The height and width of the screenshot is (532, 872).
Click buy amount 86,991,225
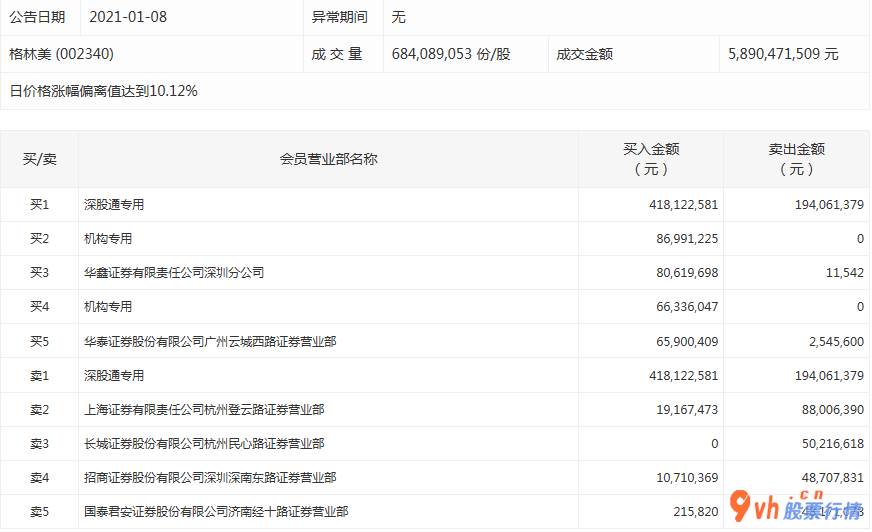pos(687,238)
